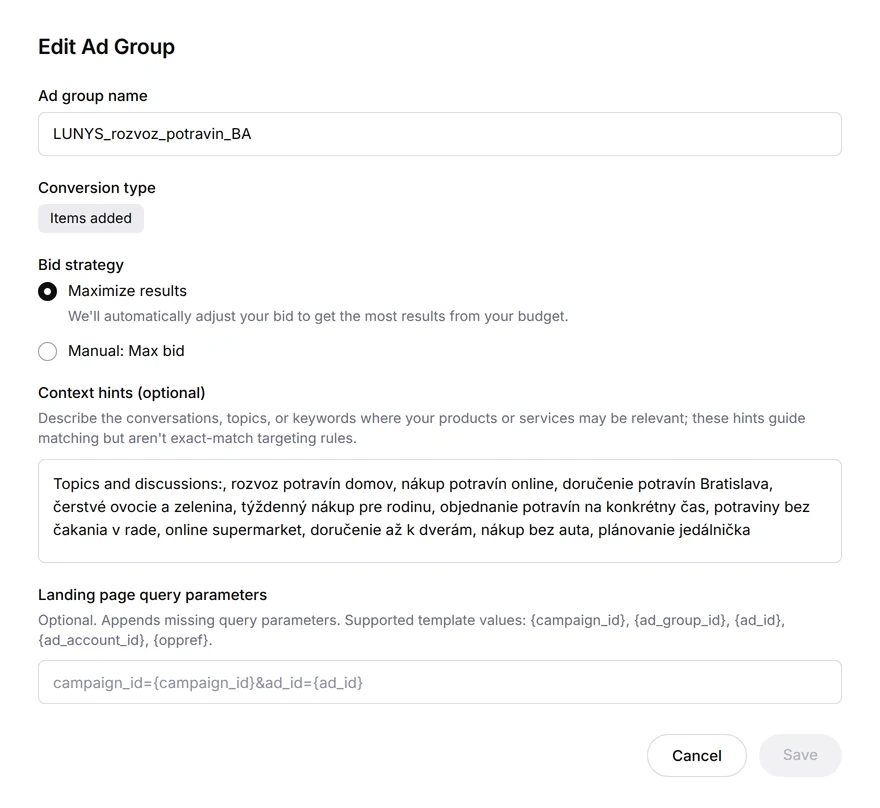The height and width of the screenshot is (808, 880).
Task: Click into the Ad group name field
Action: pos(439,134)
